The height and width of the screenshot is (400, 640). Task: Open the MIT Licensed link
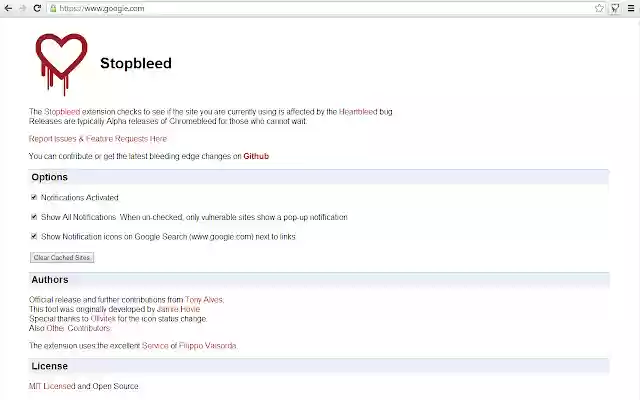pyautogui.click(x=52, y=386)
